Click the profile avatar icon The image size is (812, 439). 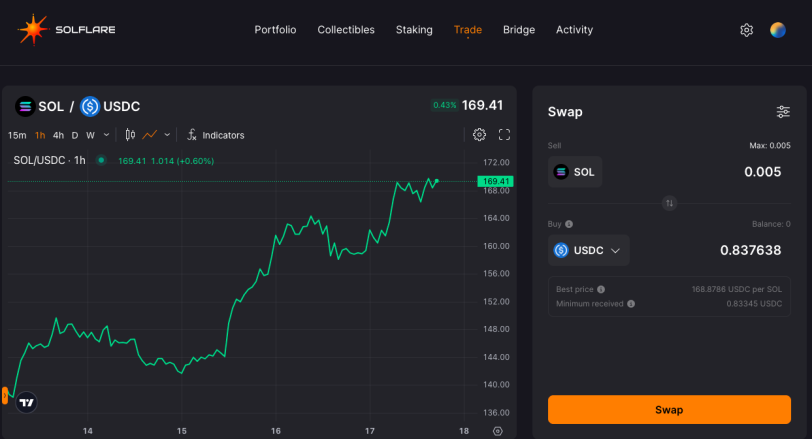pos(777,30)
